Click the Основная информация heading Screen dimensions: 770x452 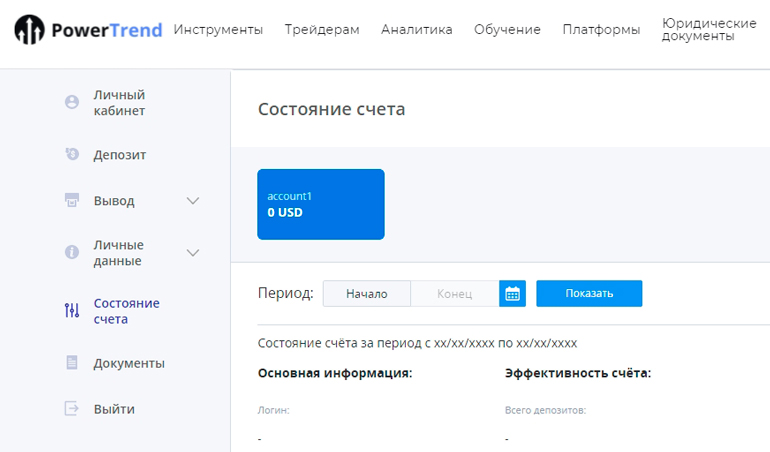(335, 373)
